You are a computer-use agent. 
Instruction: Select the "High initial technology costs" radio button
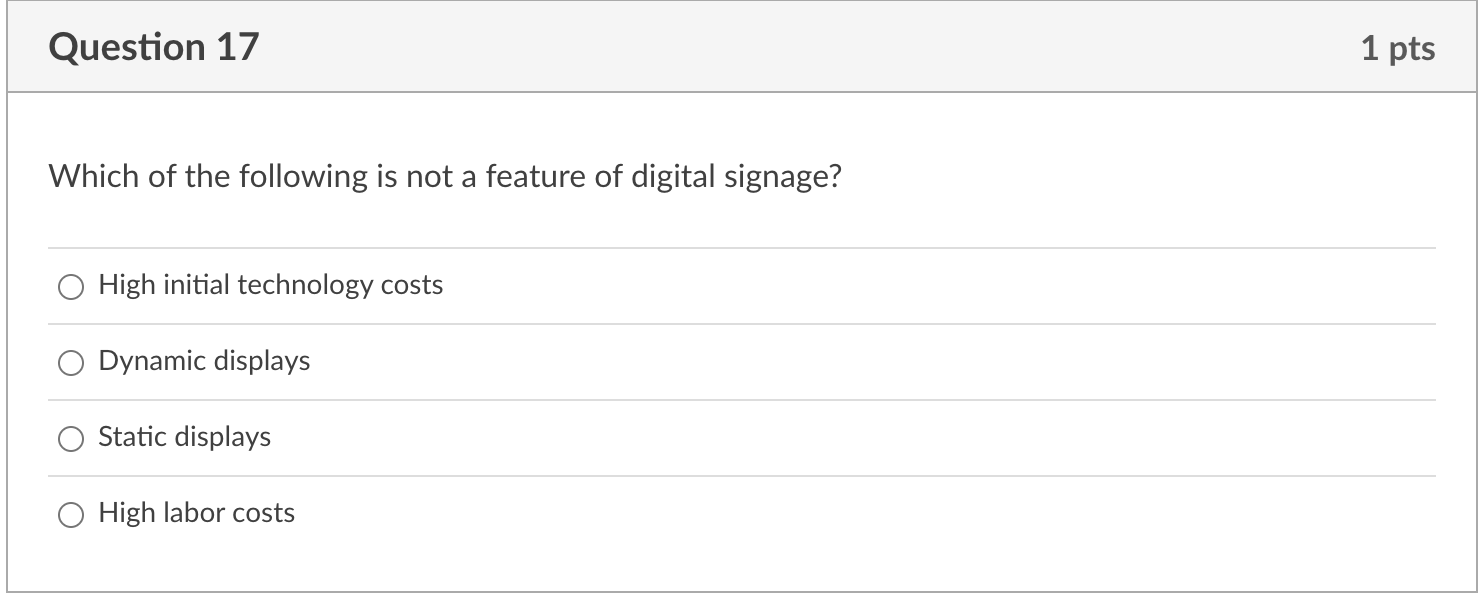[x=70, y=287]
